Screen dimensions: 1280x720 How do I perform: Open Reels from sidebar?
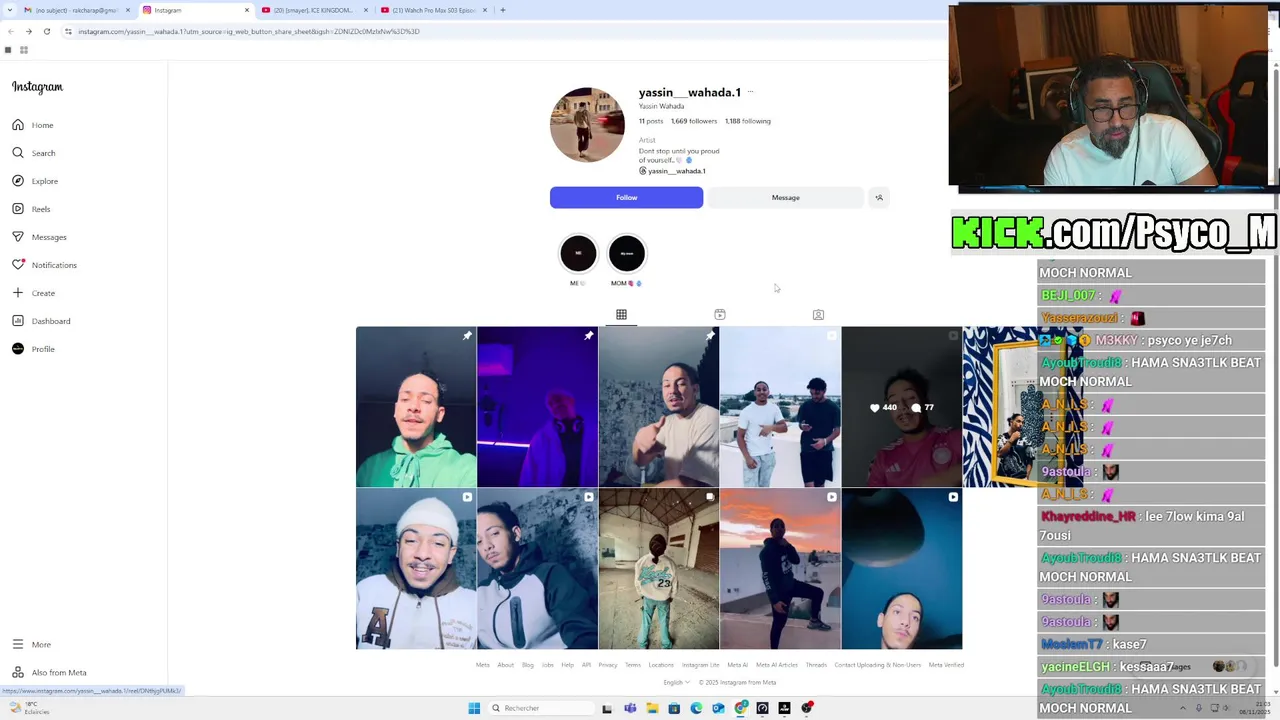point(32,209)
